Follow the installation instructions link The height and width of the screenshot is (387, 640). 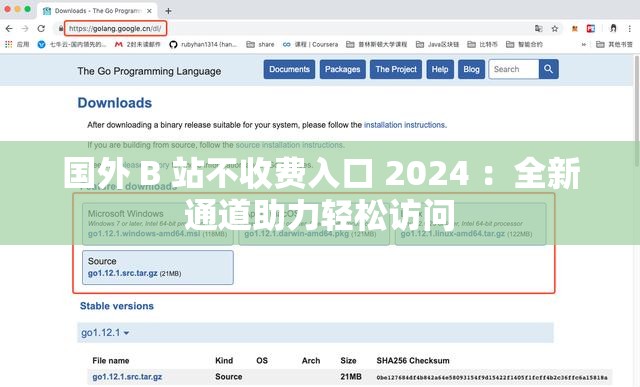404,125
